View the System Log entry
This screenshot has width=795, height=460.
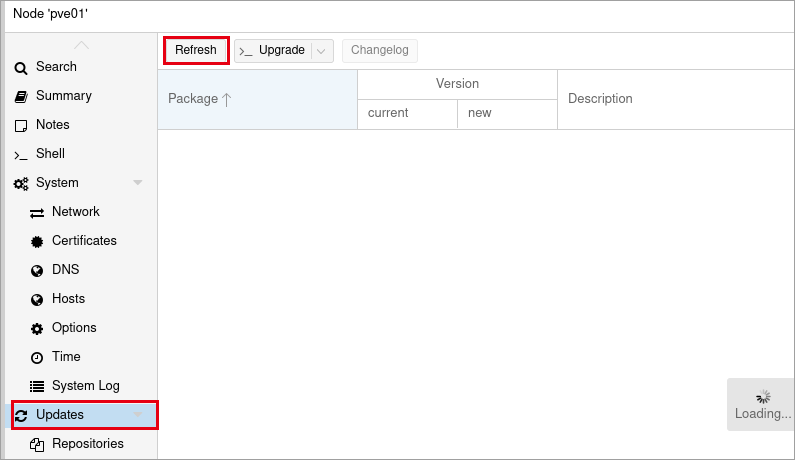point(86,385)
